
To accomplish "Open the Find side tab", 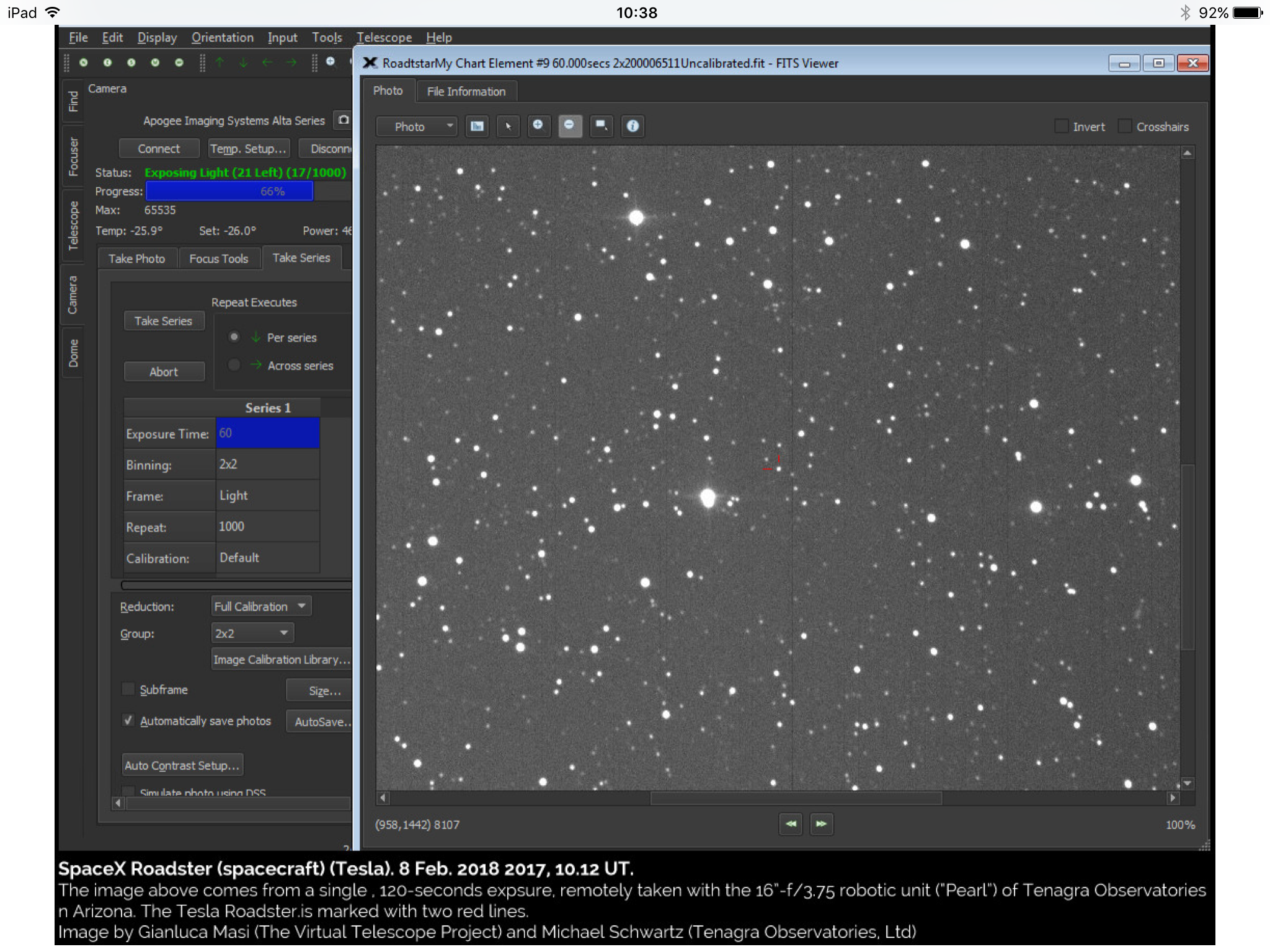I will tap(73, 101).
